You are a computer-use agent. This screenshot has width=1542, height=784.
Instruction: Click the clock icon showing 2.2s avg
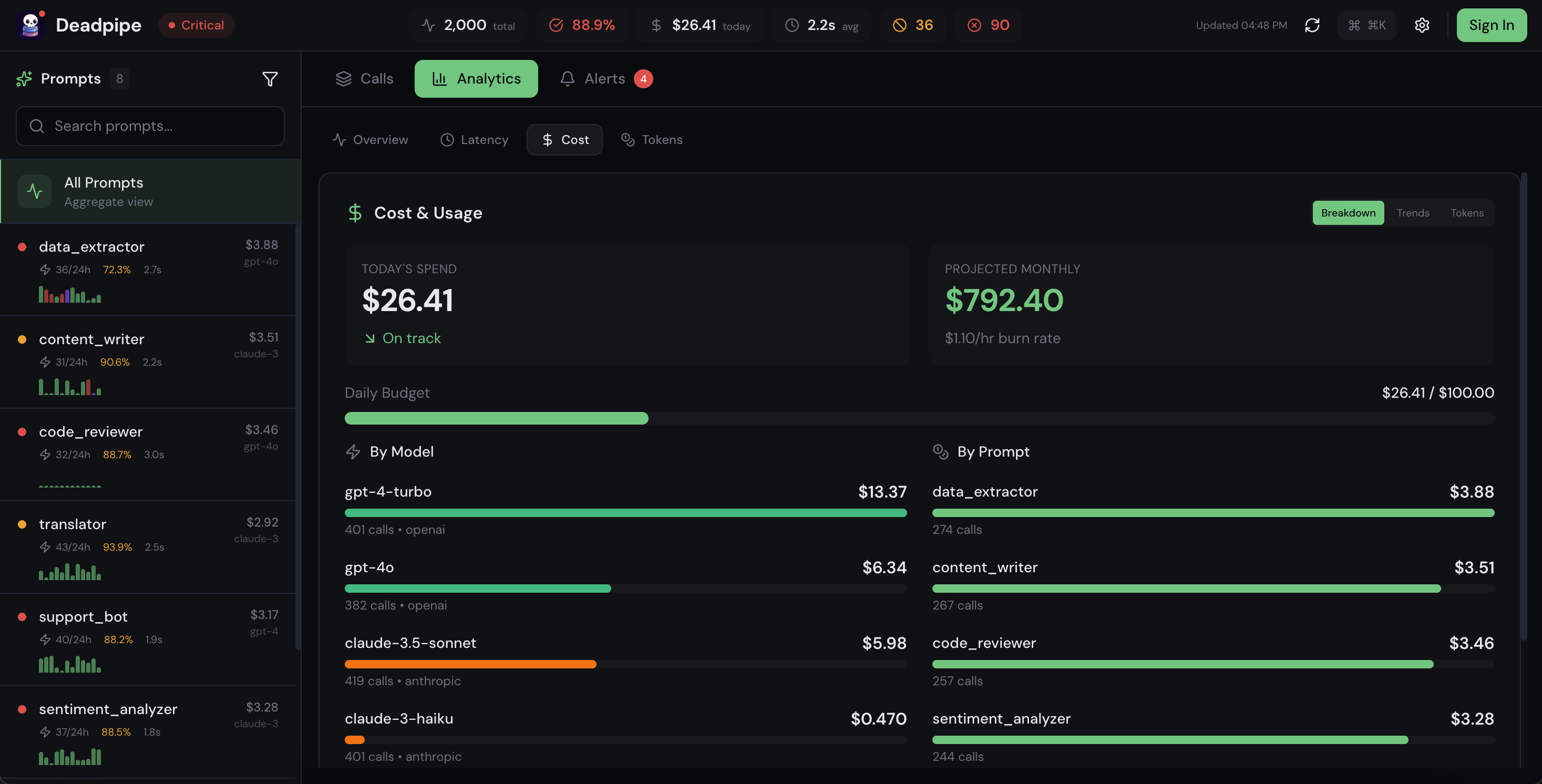pos(791,25)
